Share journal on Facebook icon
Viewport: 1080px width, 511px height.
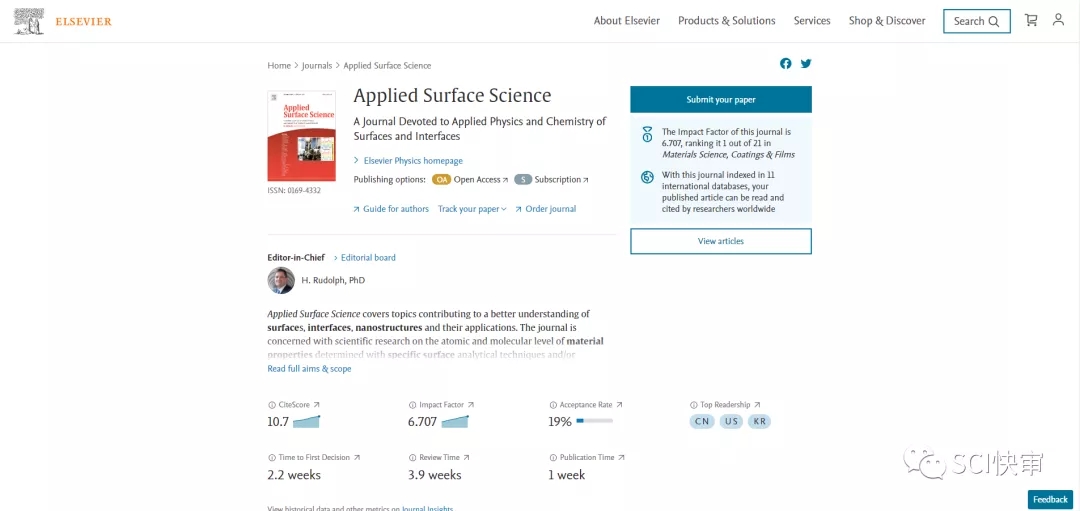(786, 64)
